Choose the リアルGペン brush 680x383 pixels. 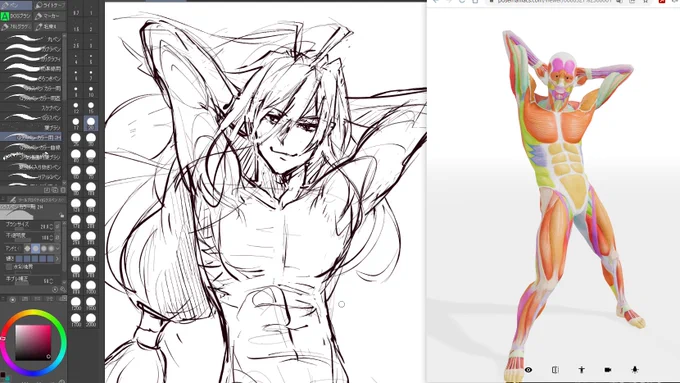click(31, 177)
